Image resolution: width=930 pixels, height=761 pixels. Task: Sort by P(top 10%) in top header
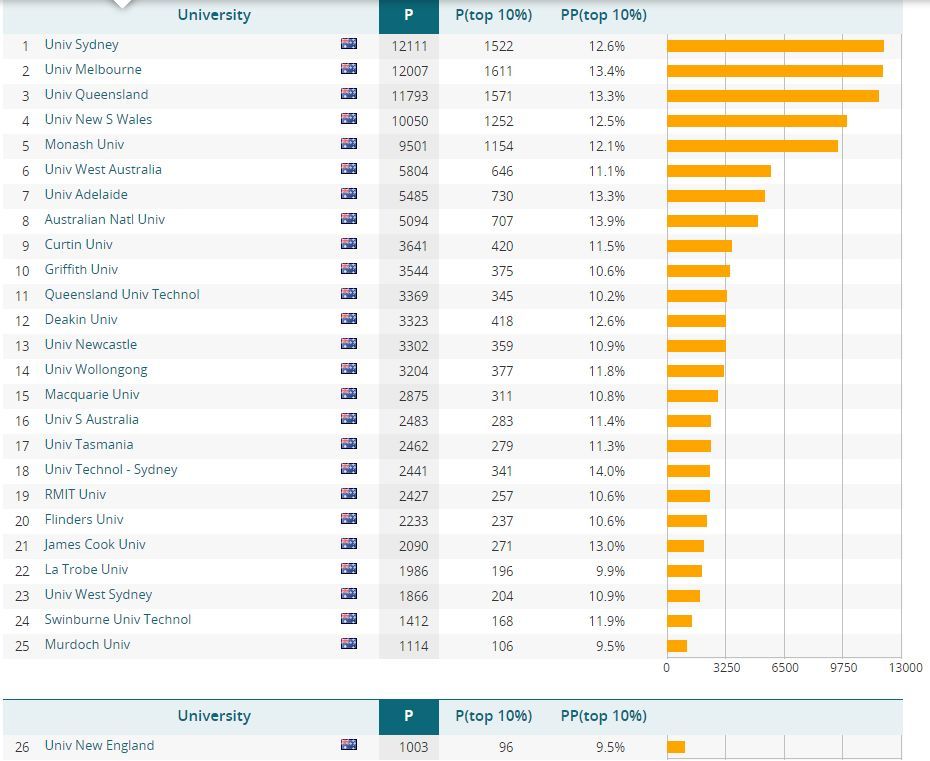pos(493,15)
